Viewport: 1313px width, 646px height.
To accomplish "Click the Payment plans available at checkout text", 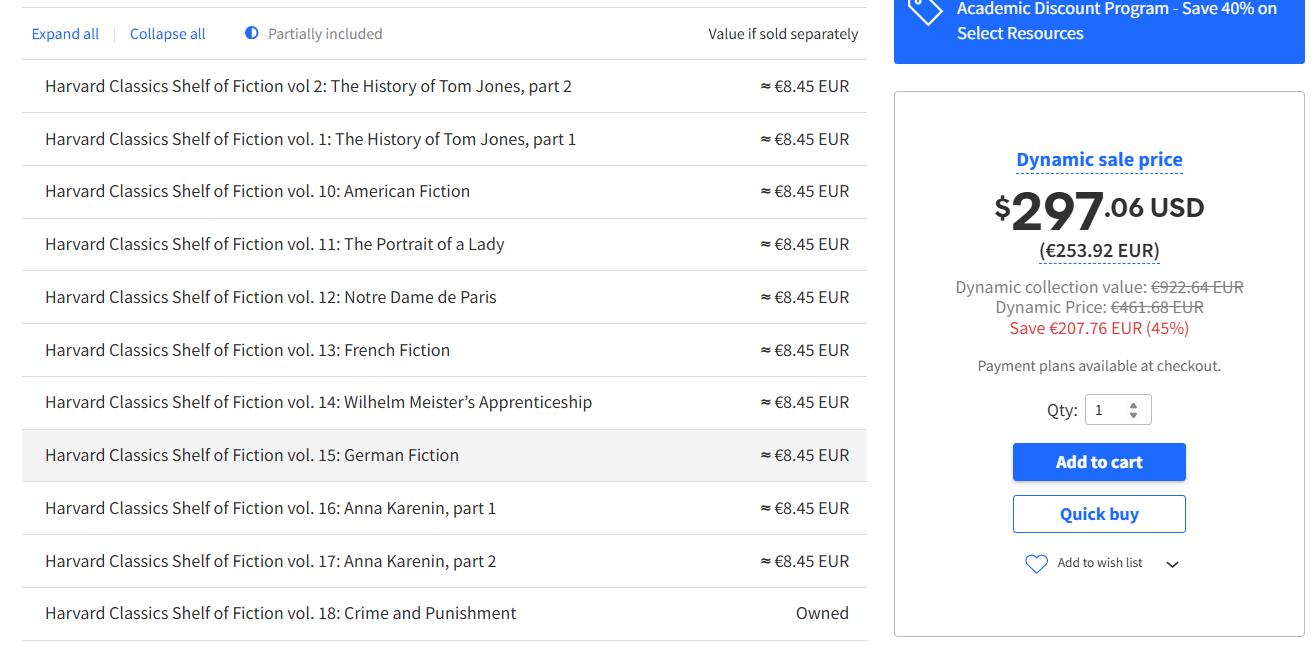I will click(x=1099, y=366).
